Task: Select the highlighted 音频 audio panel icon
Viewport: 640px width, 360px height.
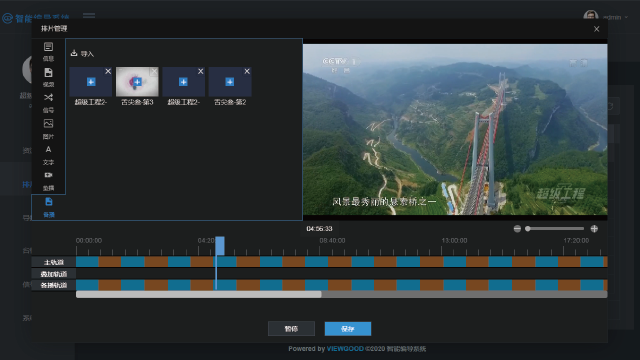Action: click(49, 202)
